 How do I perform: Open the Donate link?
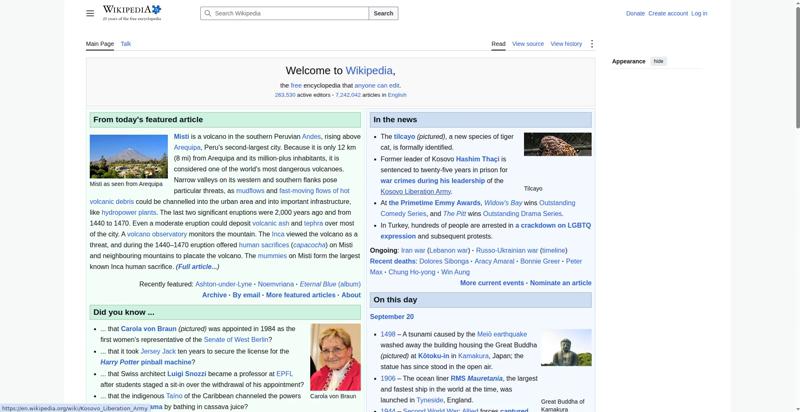click(635, 14)
